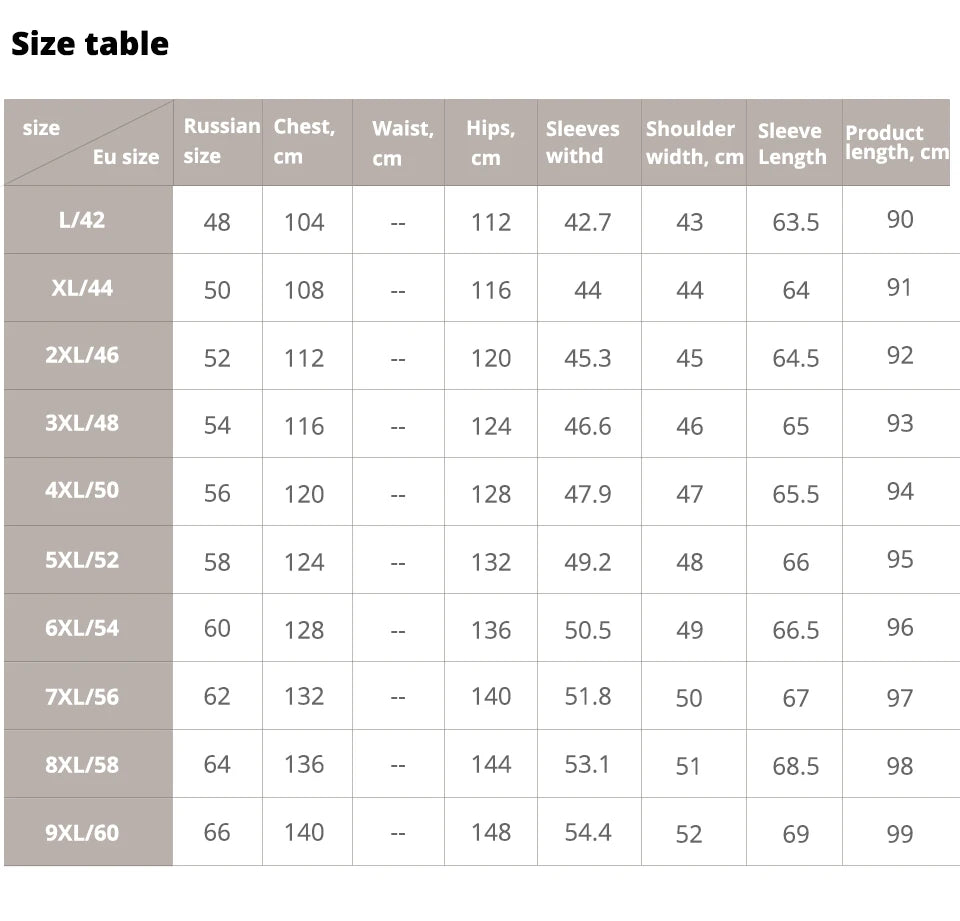The height and width of the screenshot is (921, 960).
Task: Select Russian size 58 for 5XL/52
Action: click(217, 562)
